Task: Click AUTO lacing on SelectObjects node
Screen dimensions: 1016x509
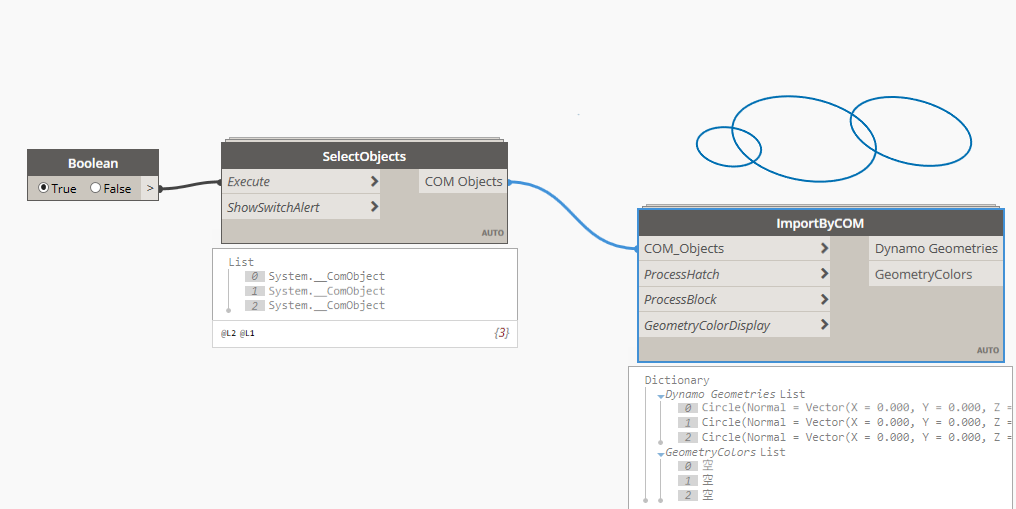Action: point(492,233)
